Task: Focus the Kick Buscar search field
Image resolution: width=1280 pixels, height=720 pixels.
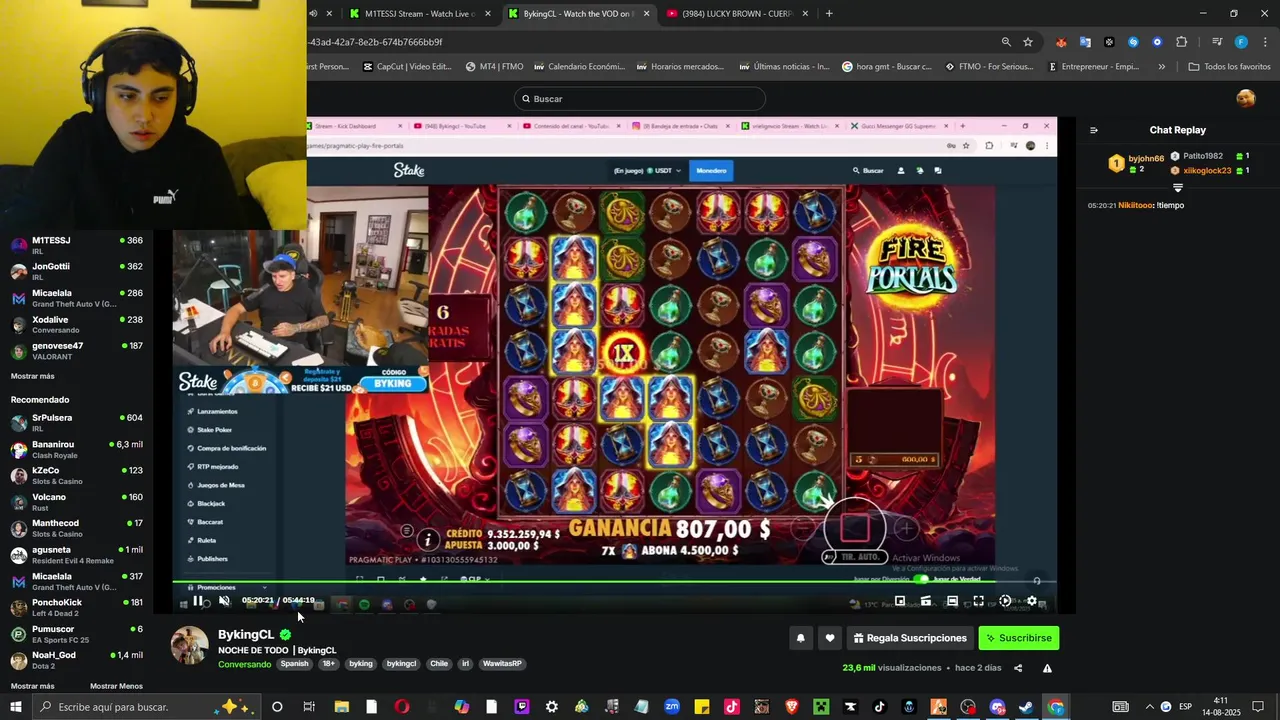Action: [640, 98]
